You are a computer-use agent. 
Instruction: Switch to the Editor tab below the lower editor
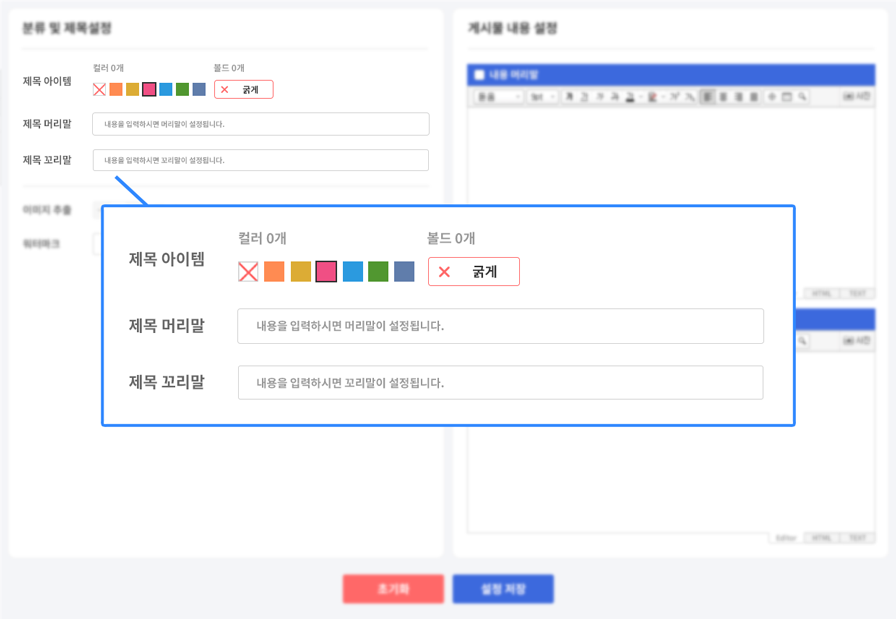tap(786, 538)
